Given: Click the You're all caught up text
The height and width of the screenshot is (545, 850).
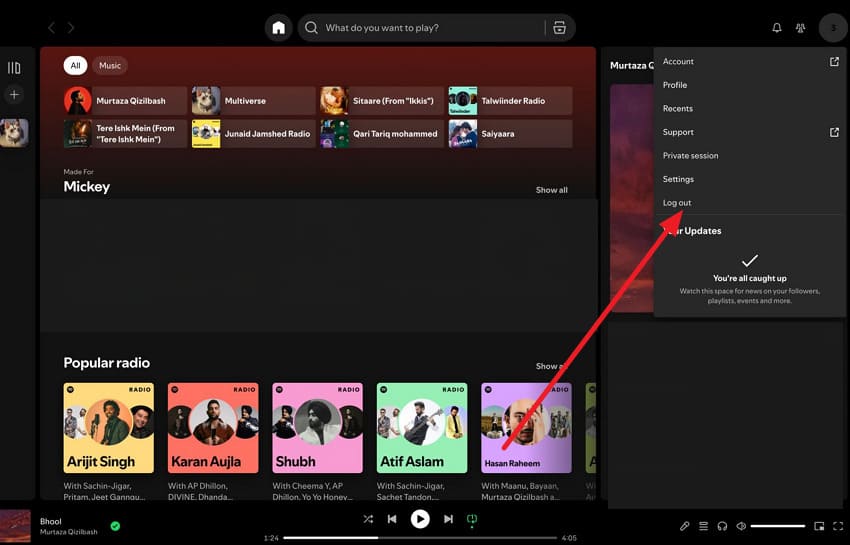Looking at the screenshot, I should click(x=750, y=278).
